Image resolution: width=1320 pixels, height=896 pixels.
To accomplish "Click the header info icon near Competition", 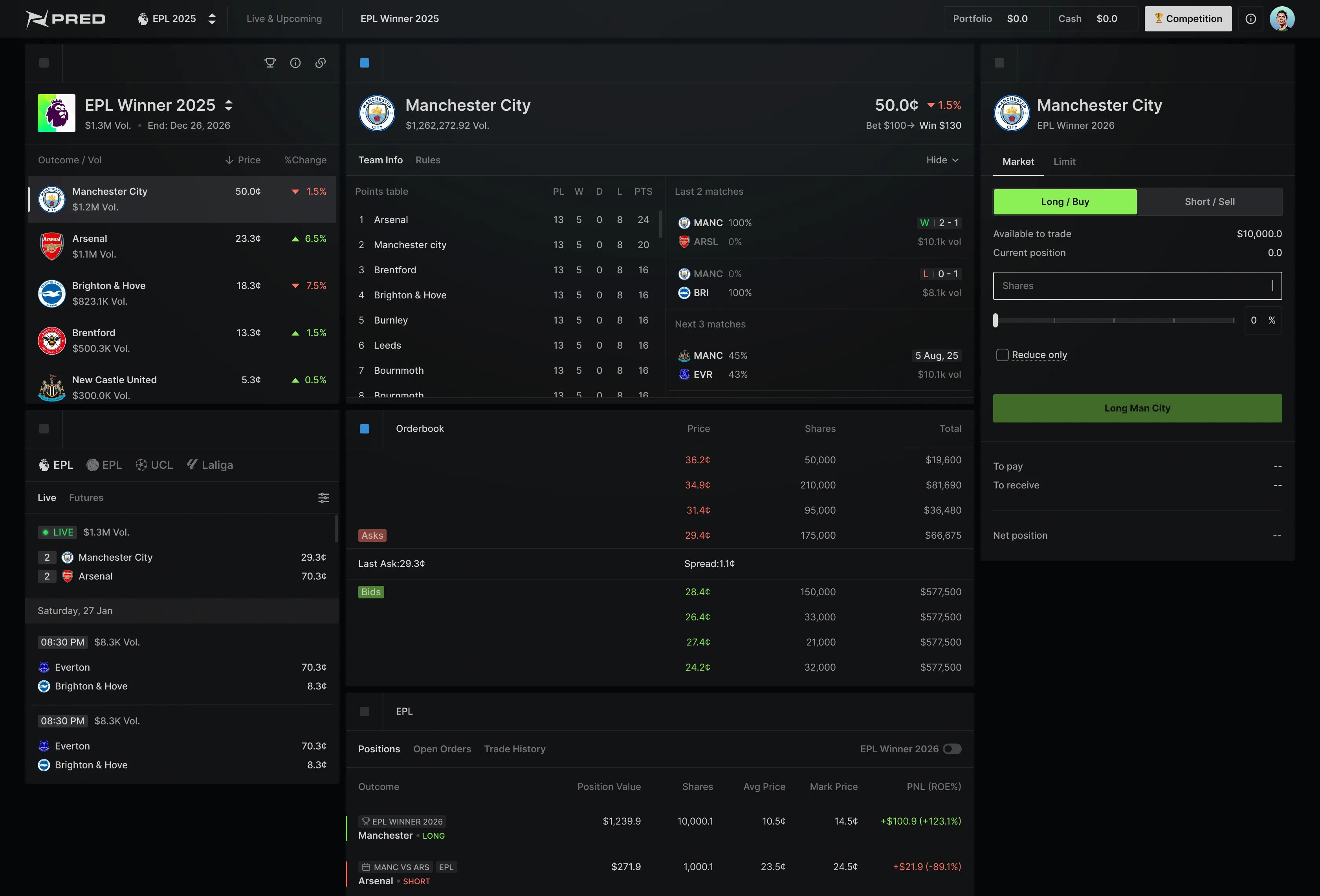I will tap(1251, 19).
